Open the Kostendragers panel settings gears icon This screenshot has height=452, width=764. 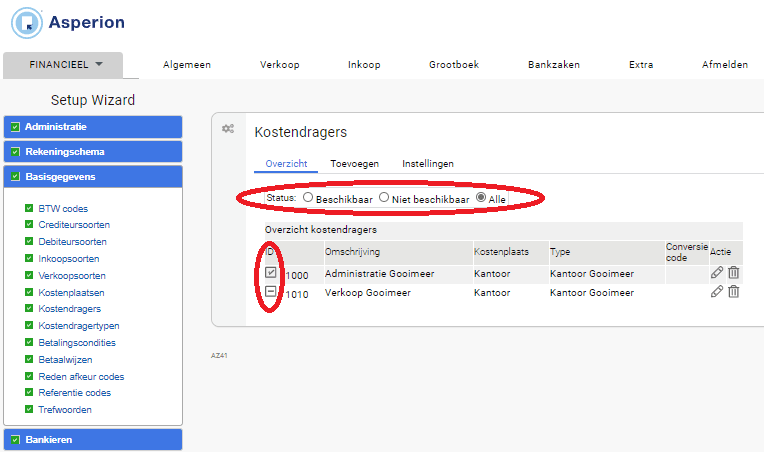point(228,129)
